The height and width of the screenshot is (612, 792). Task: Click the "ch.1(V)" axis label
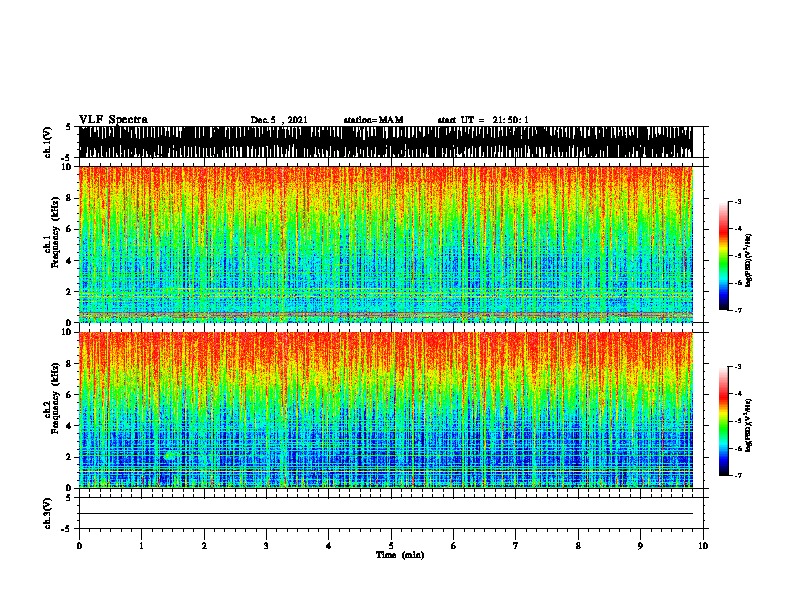pos(47,142)
